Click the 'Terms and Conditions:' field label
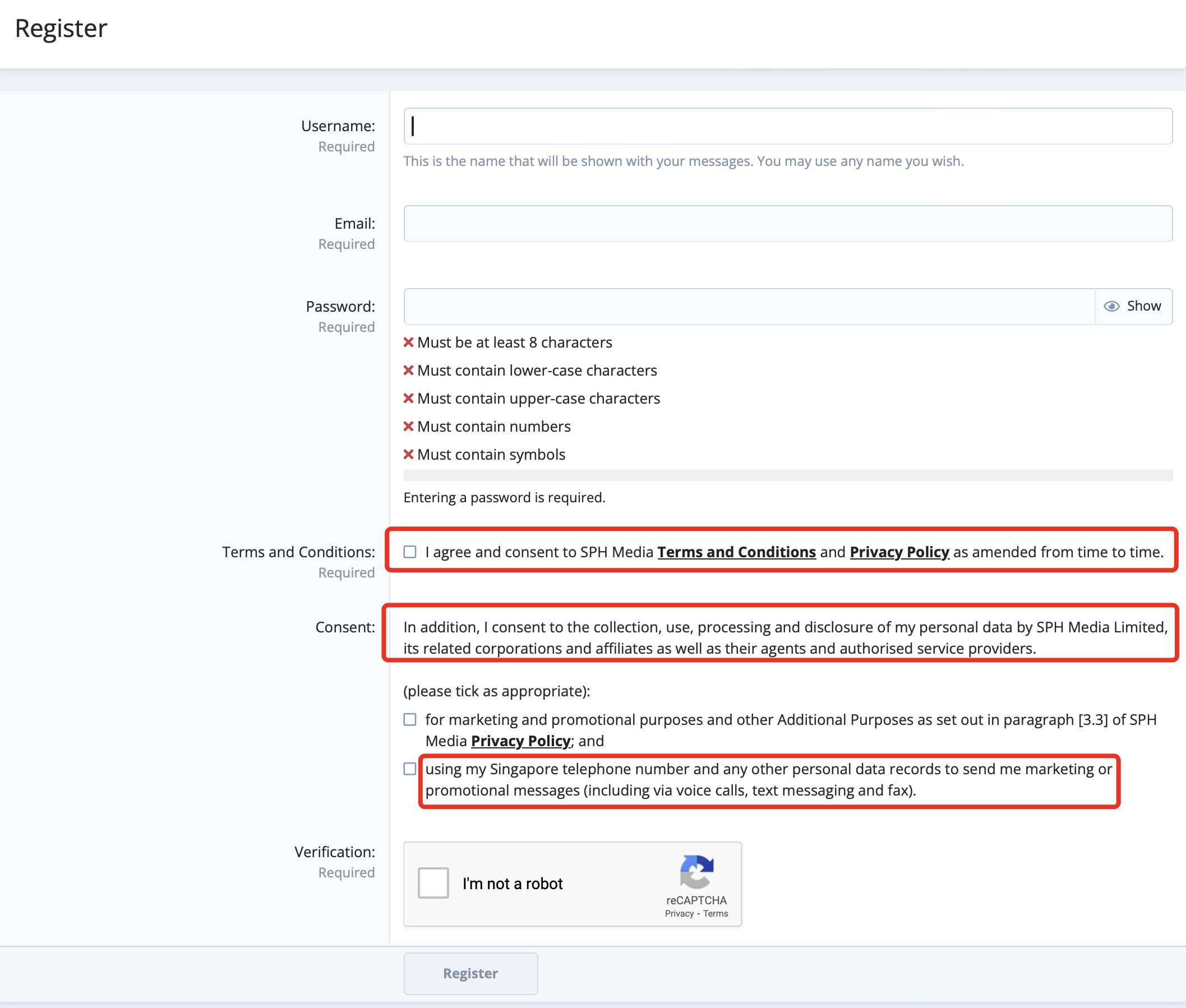This screenshot has width=1186, height=1008. point(298,552)
